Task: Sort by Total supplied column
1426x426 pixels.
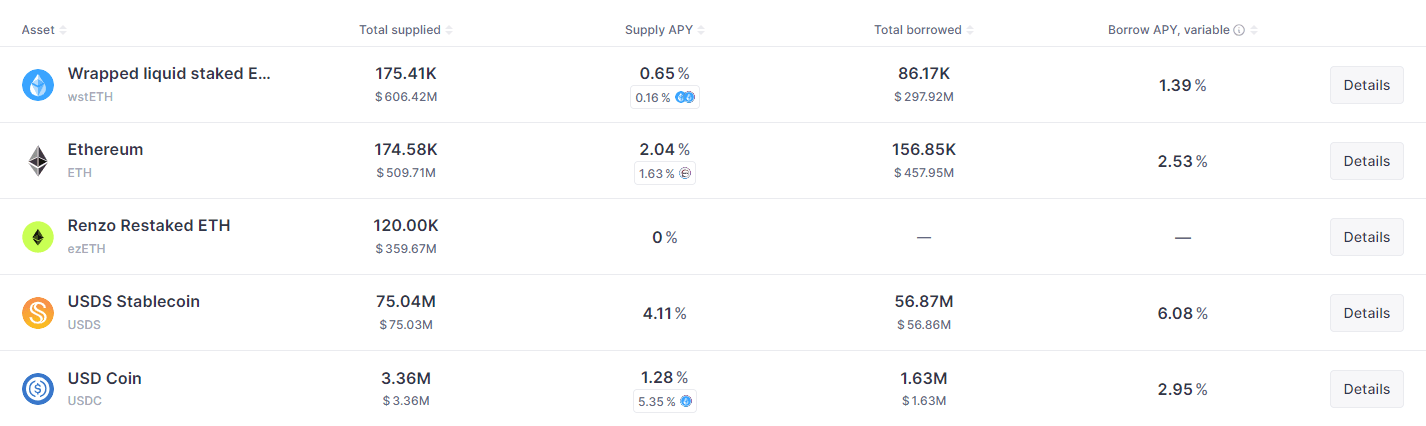Action: pos(405,30)
